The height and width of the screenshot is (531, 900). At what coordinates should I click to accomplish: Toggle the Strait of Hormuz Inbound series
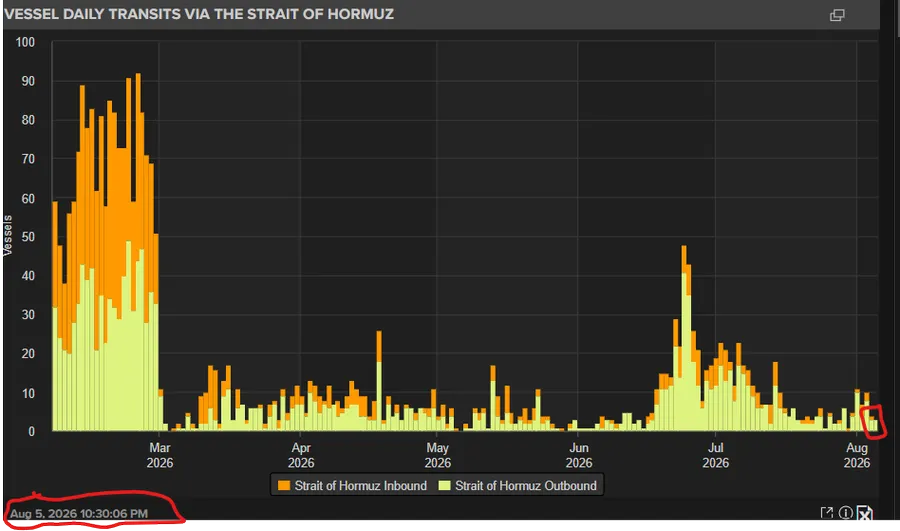[x=352, y=486]
